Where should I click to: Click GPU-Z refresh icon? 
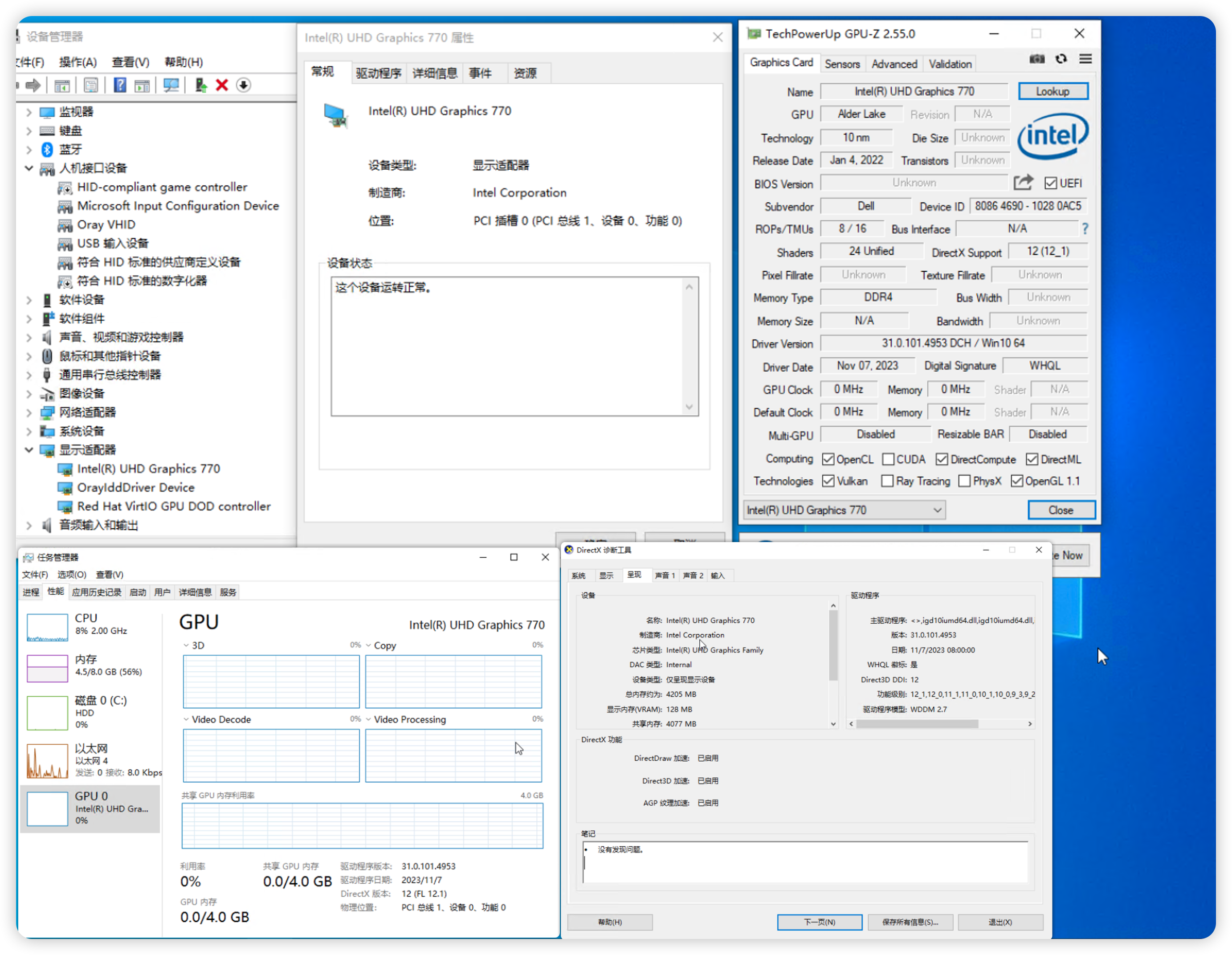pos(1061,59)
